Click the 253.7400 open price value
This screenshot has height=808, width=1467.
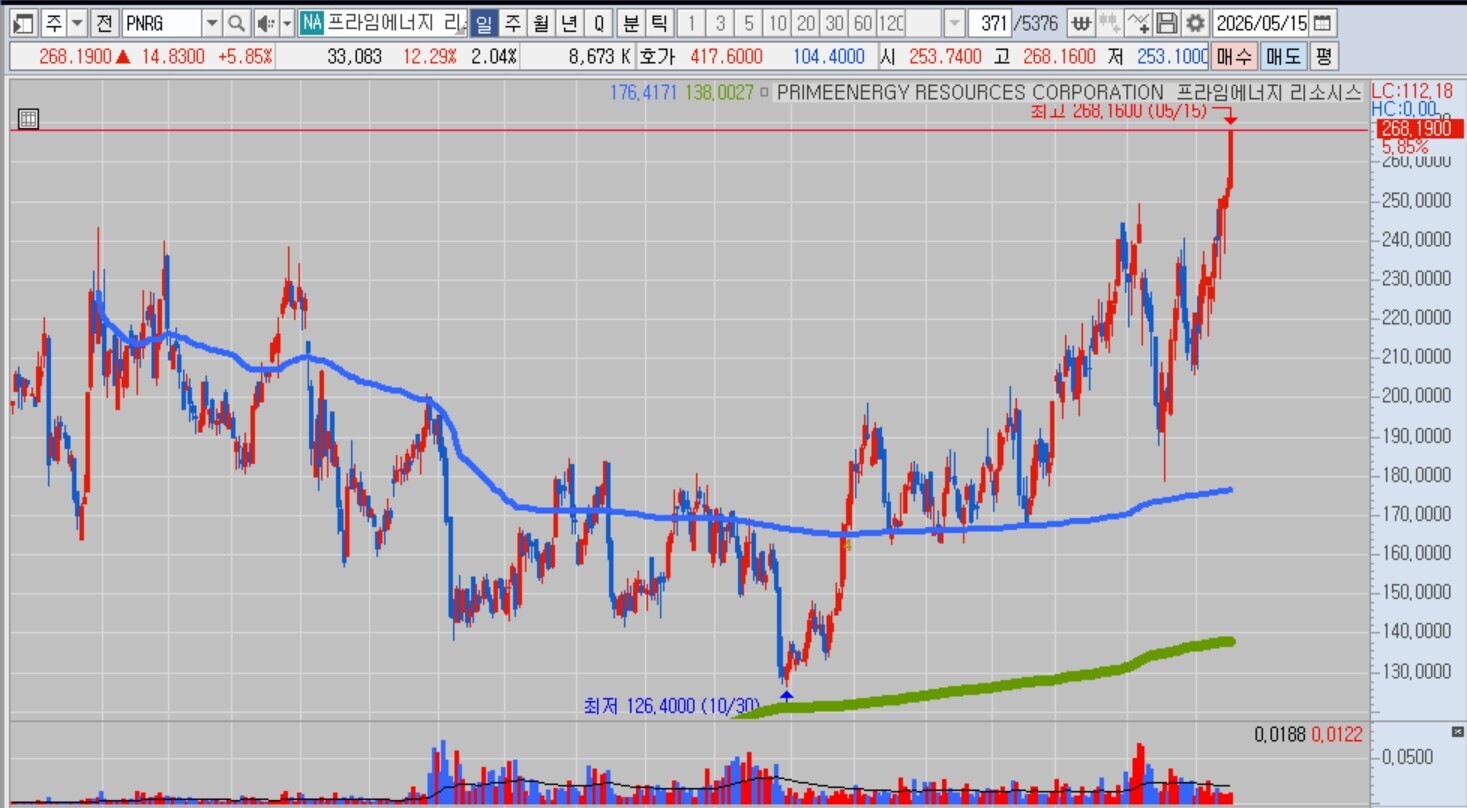tap(946, 57)
